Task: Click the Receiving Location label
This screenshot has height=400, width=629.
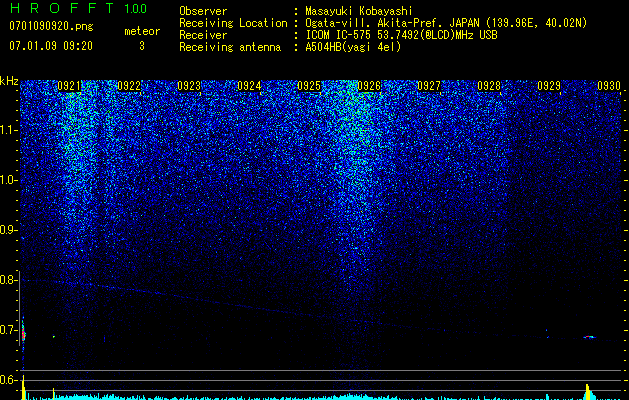Action: point(233,23)
